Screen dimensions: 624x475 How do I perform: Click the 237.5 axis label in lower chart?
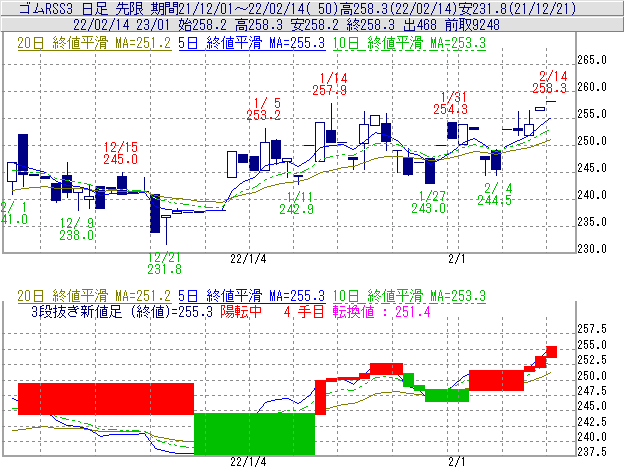click(592, 452)
